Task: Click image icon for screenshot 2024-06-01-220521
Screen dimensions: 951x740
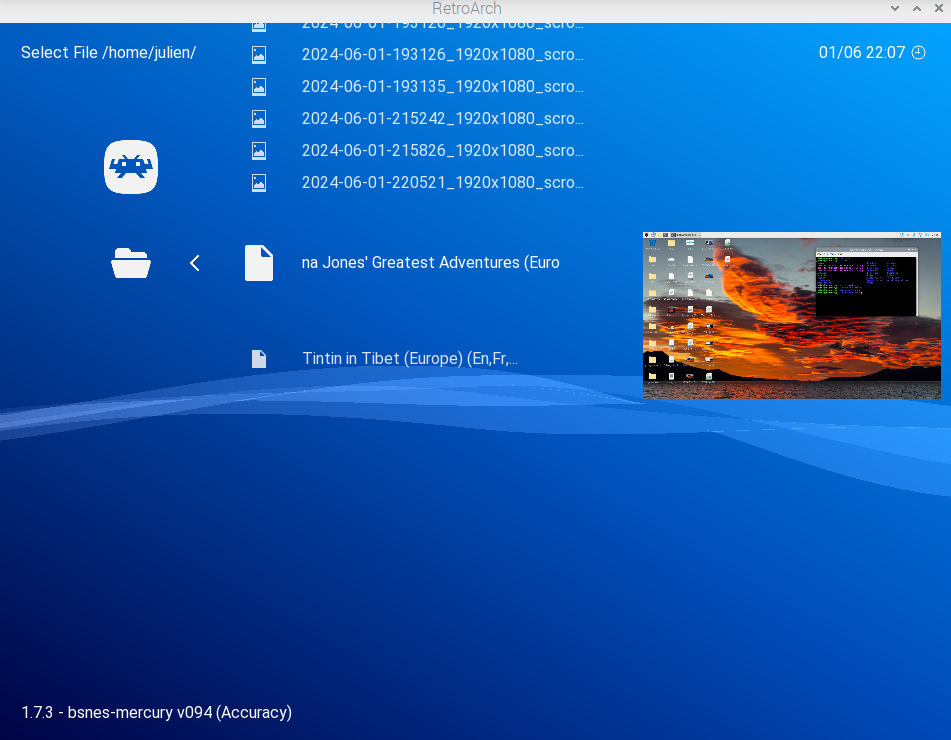Action: point(259,183)
